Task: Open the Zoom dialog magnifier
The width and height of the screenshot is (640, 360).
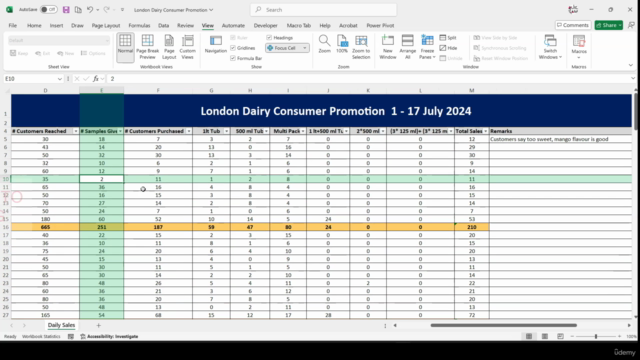Action: (324, 44)
